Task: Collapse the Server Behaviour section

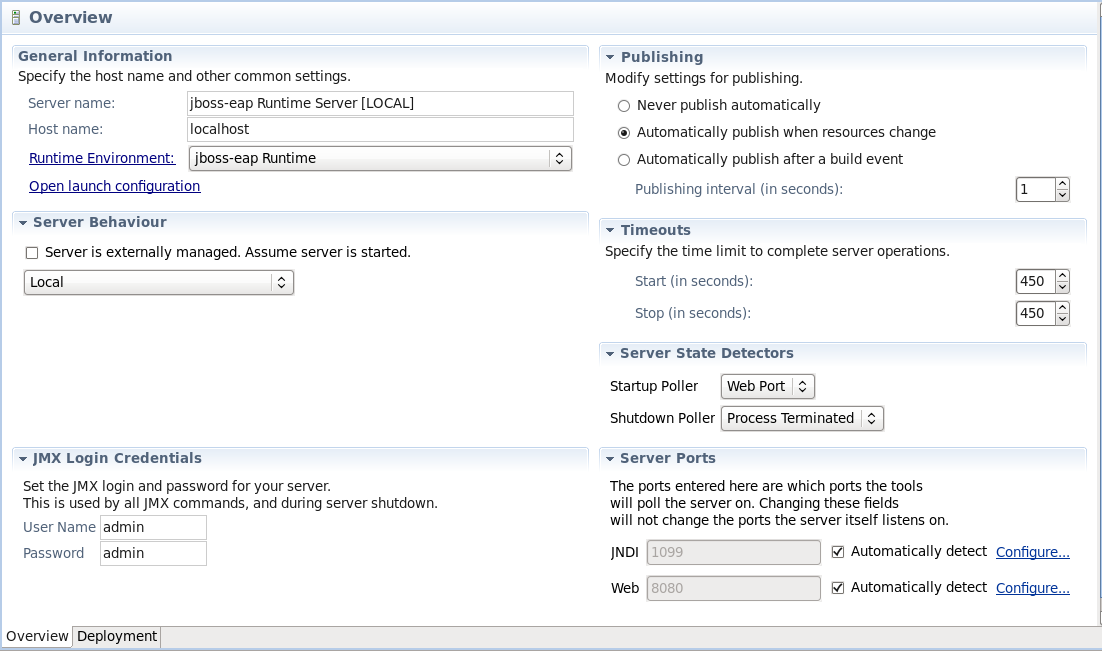Action: [23, 223]
